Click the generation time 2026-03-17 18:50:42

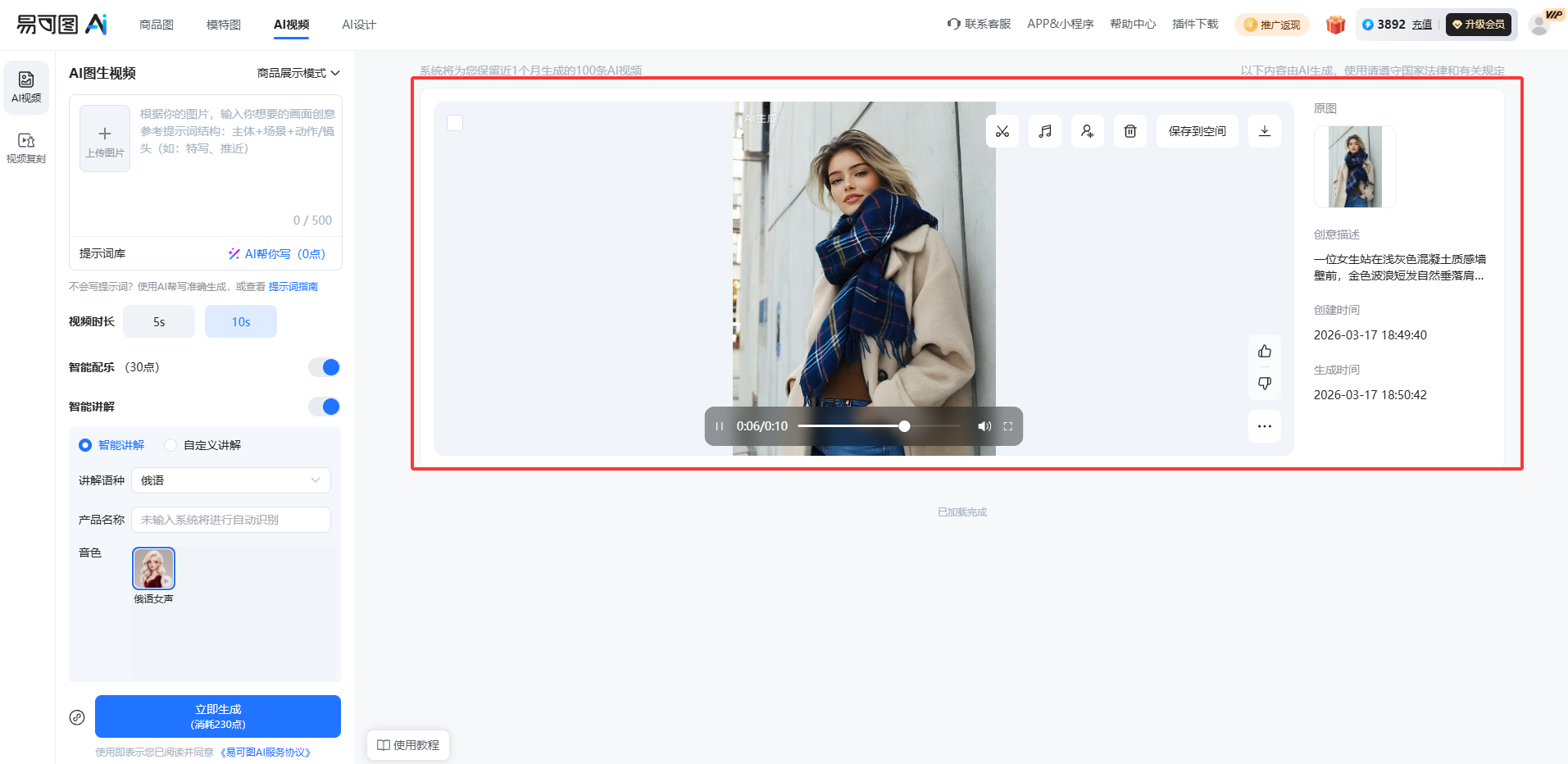tap(1370, 395)
